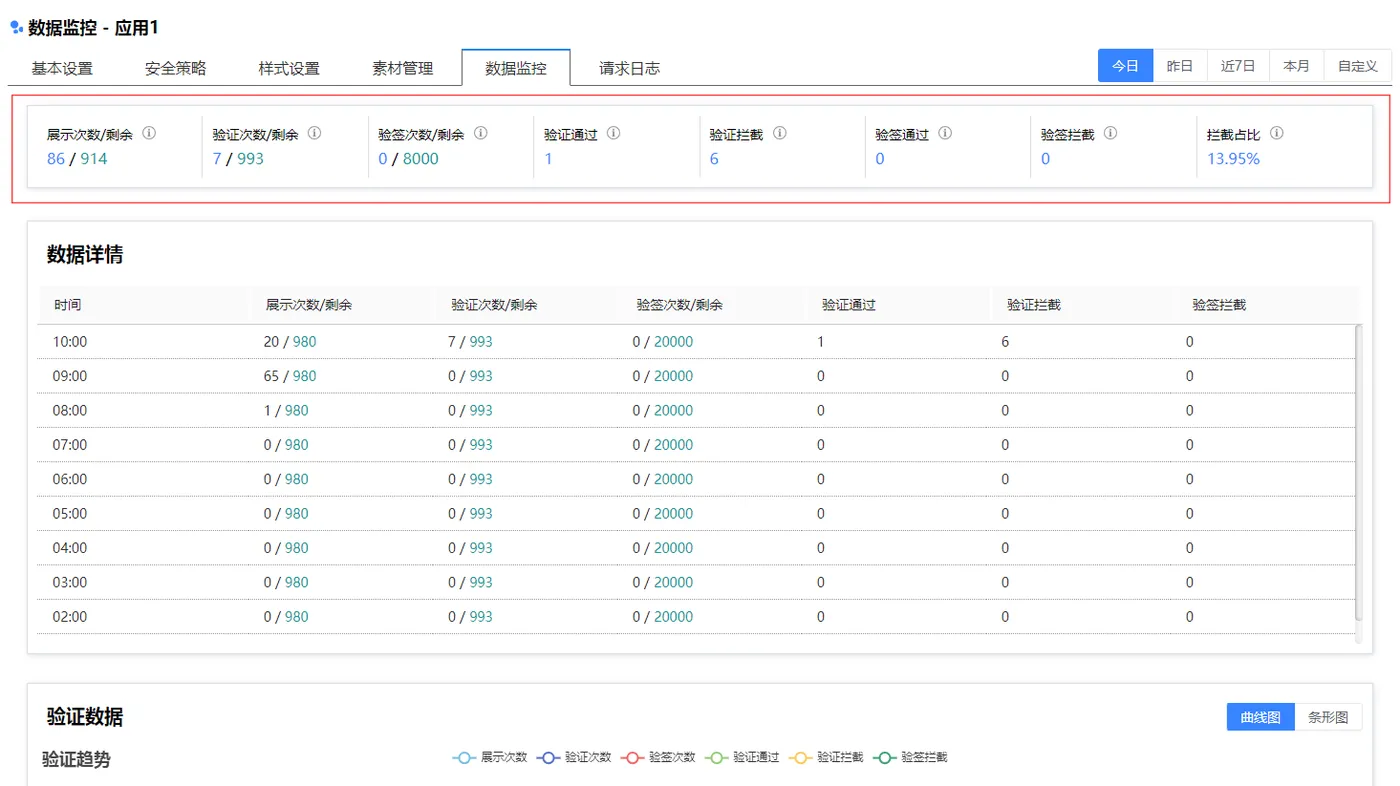Select 本月 date range
This screenshot has width=1400, height=786.
1297,66
